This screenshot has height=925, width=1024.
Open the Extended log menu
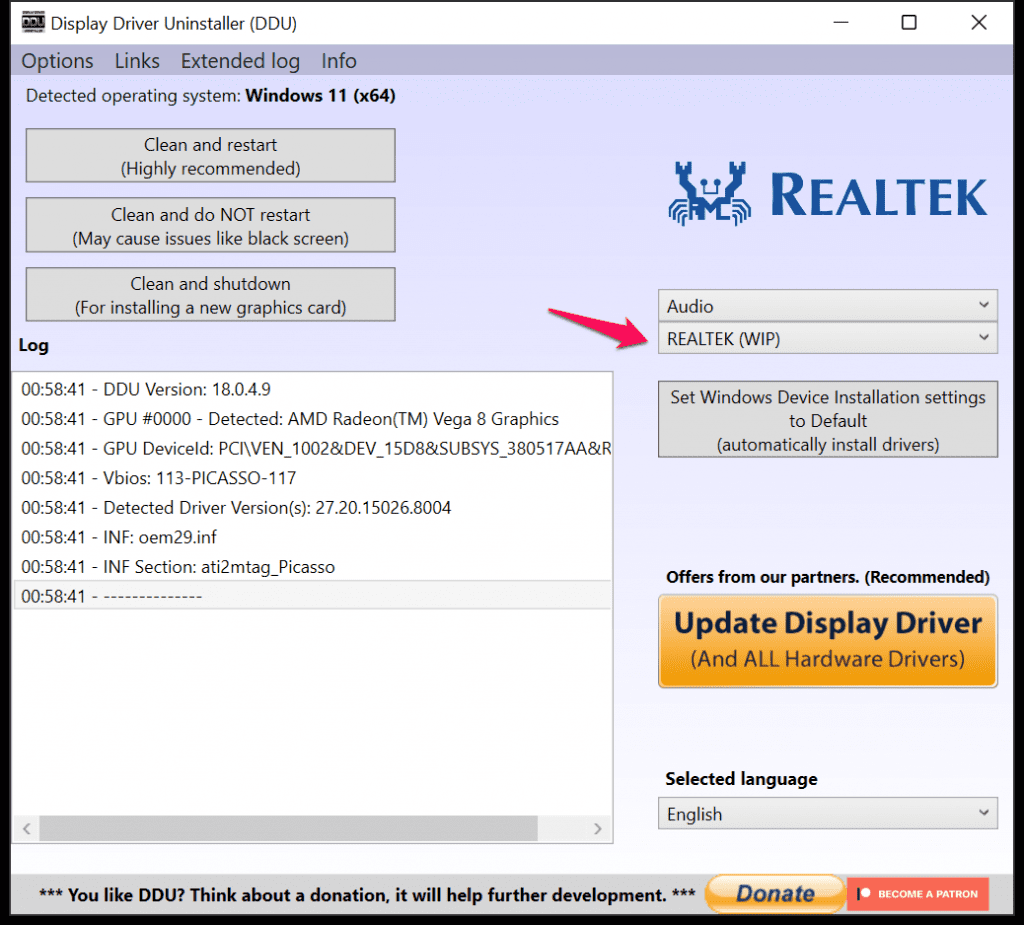(240, 61)
